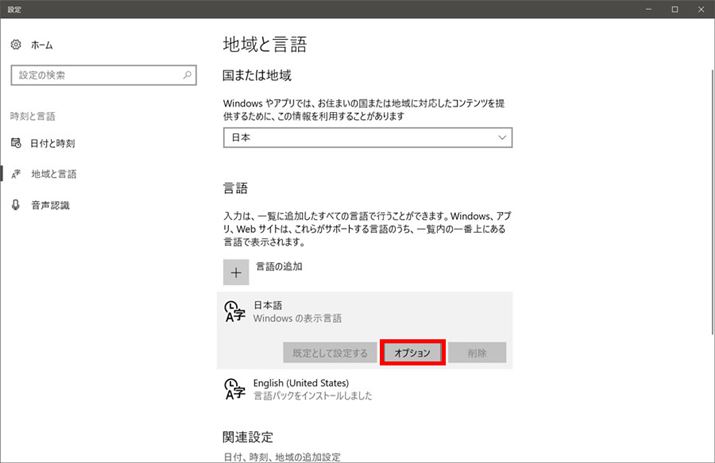Click 言語の追加 label
The image size is (715, 463).
point(279,266)
